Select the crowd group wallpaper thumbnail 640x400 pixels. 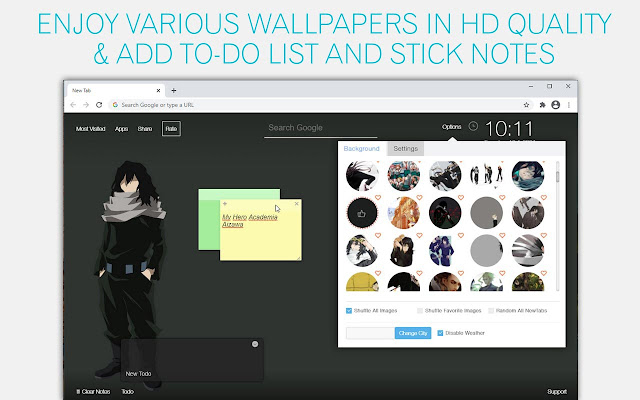pyautogui.click(x=403, y=176)
